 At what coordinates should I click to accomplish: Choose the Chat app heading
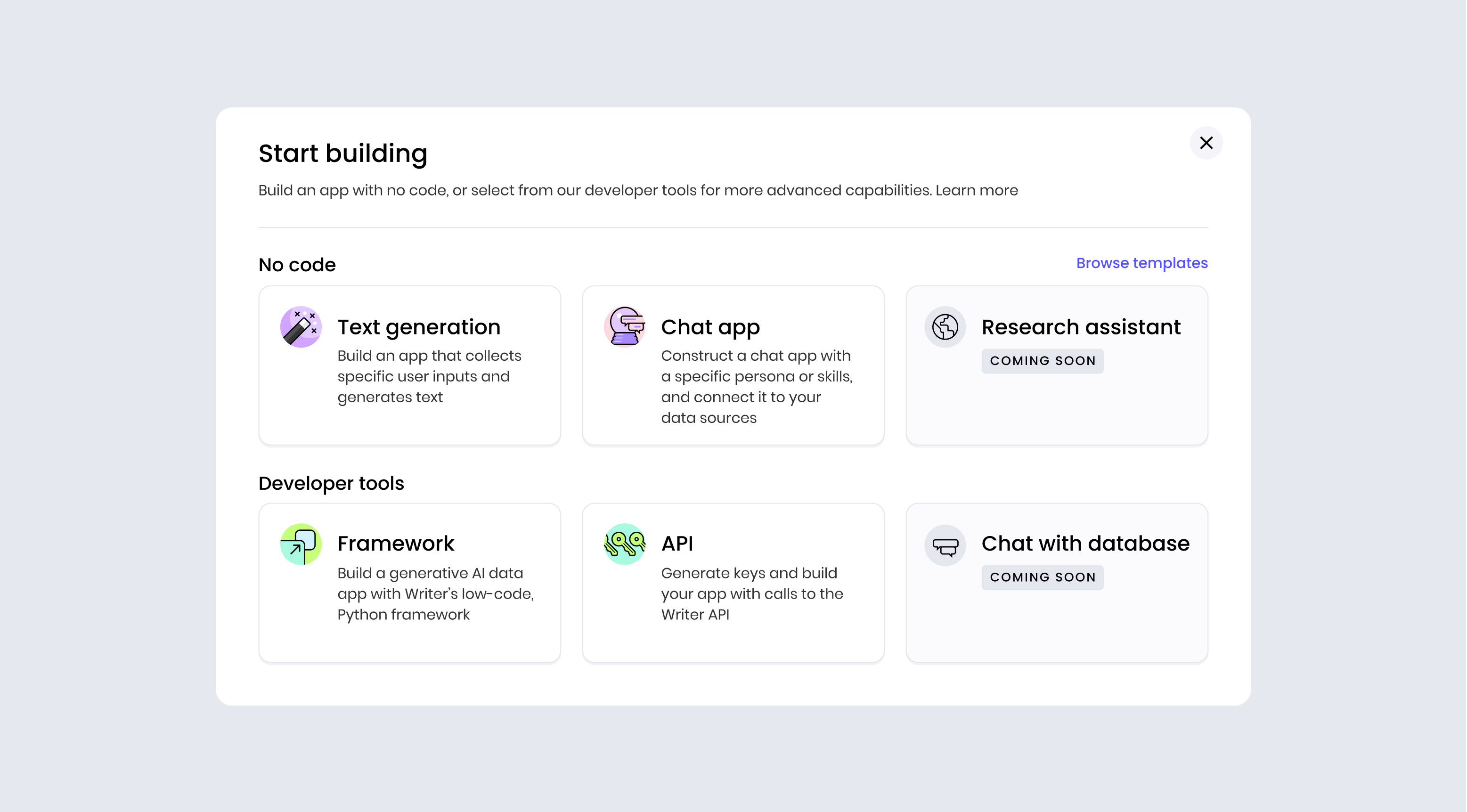[x=710, y=327]
